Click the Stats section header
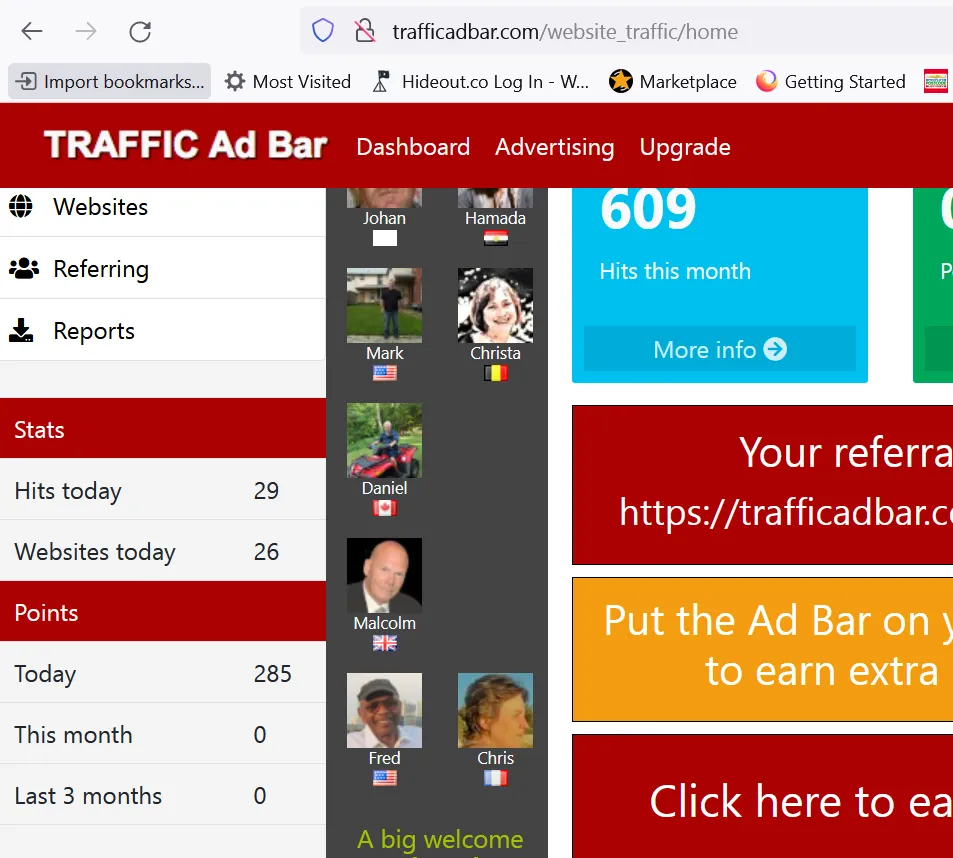953x858 pixels. tap(163, 429)
